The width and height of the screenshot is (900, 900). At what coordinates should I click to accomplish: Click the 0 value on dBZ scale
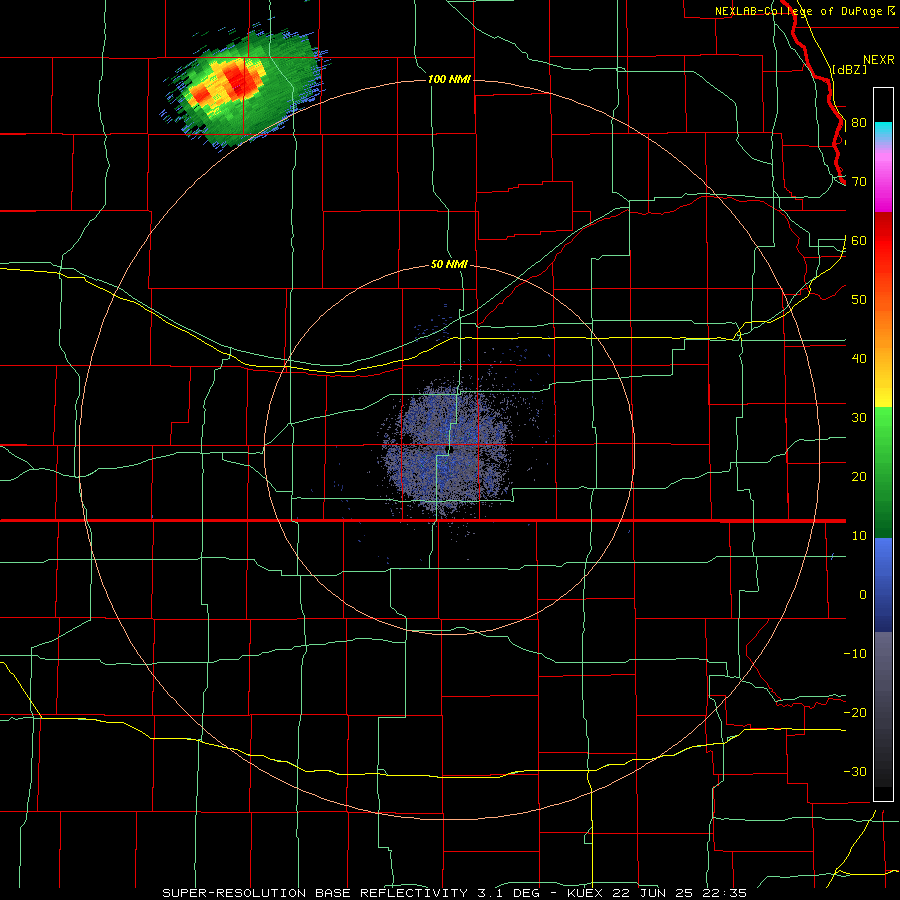[863, 595]
